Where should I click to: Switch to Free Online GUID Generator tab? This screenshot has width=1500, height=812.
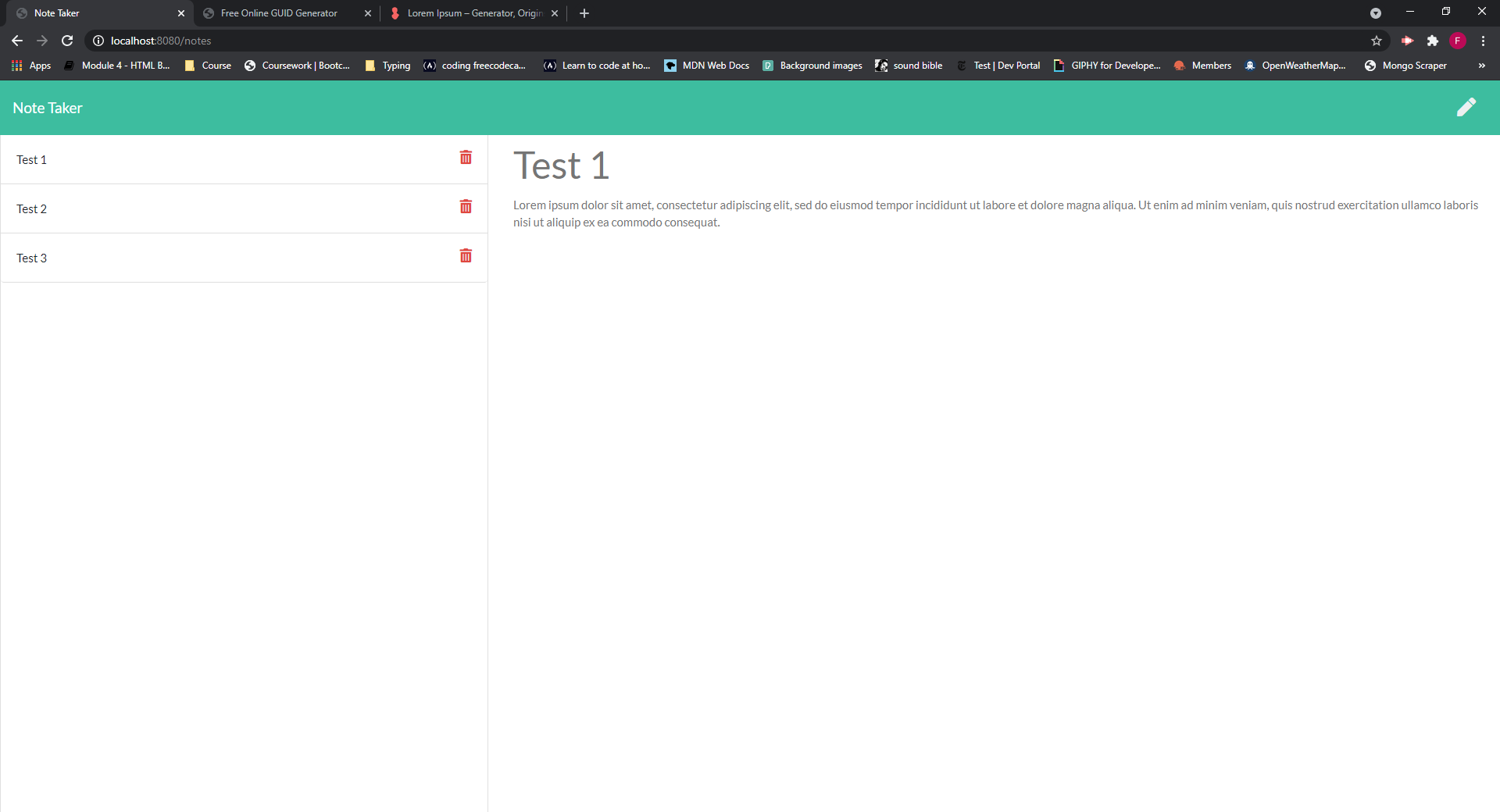(x=287, y=13)
